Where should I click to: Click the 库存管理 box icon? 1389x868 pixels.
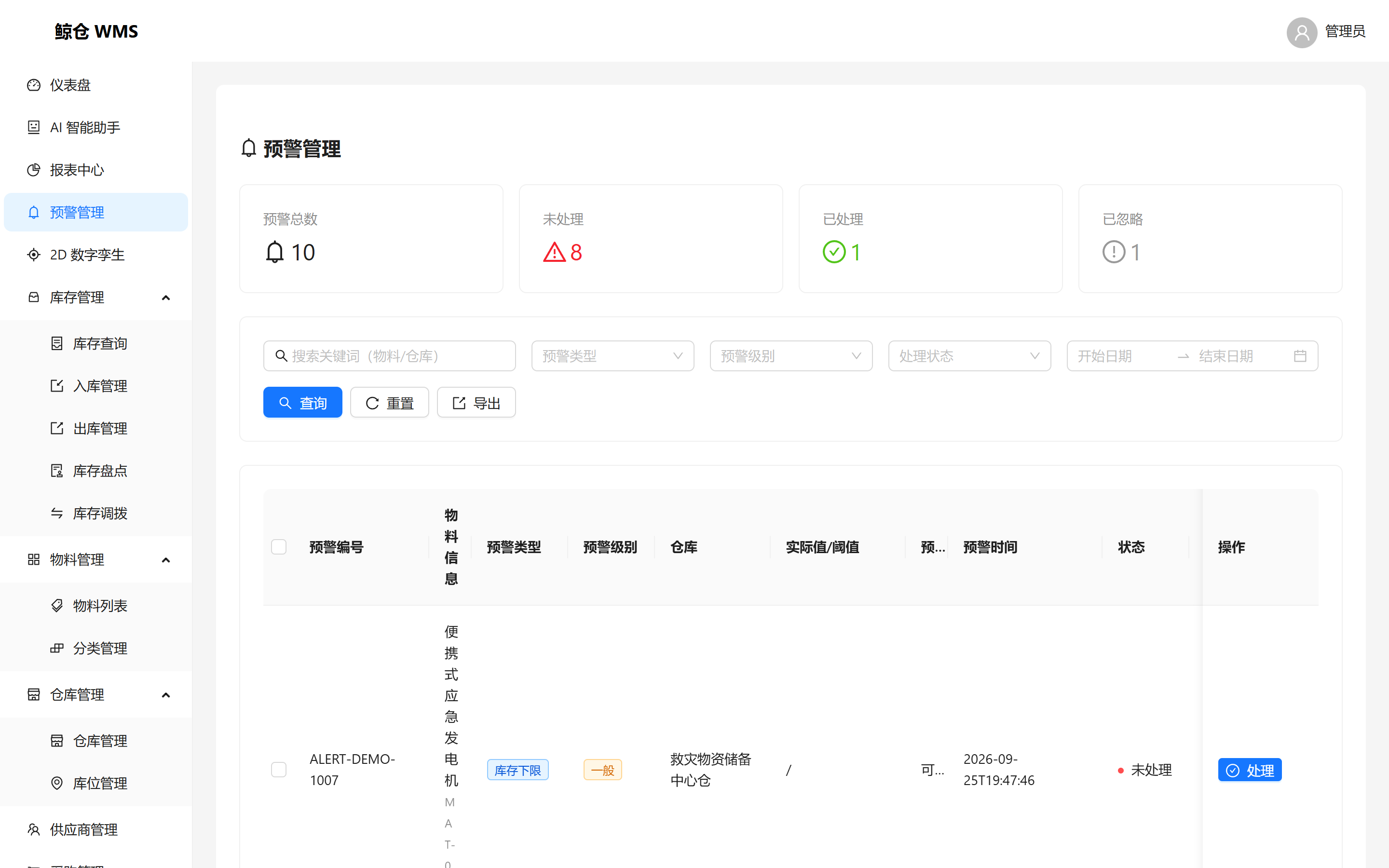[x=34, y=298]
